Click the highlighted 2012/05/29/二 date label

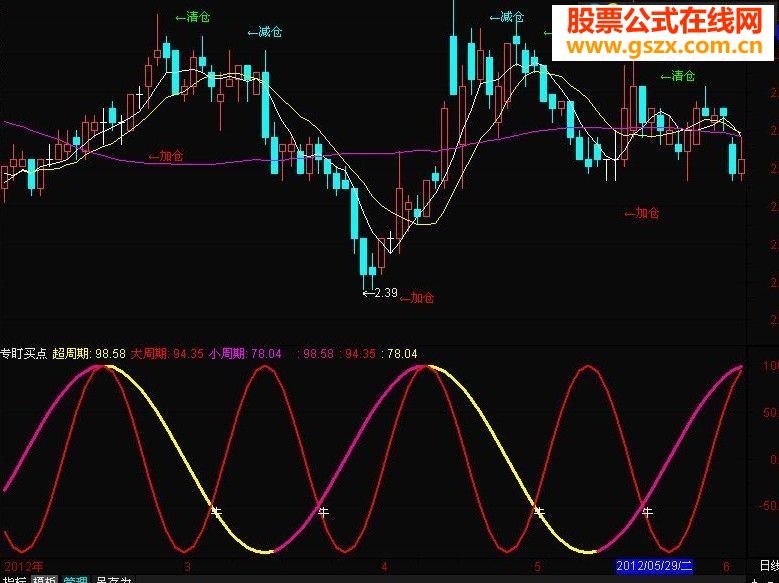point(654,566)
